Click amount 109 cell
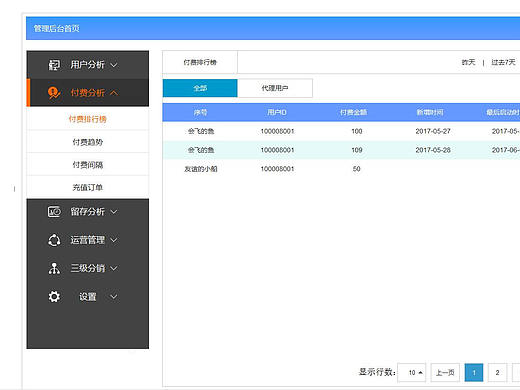Screen dimensions: 520x390 point(357,150)
